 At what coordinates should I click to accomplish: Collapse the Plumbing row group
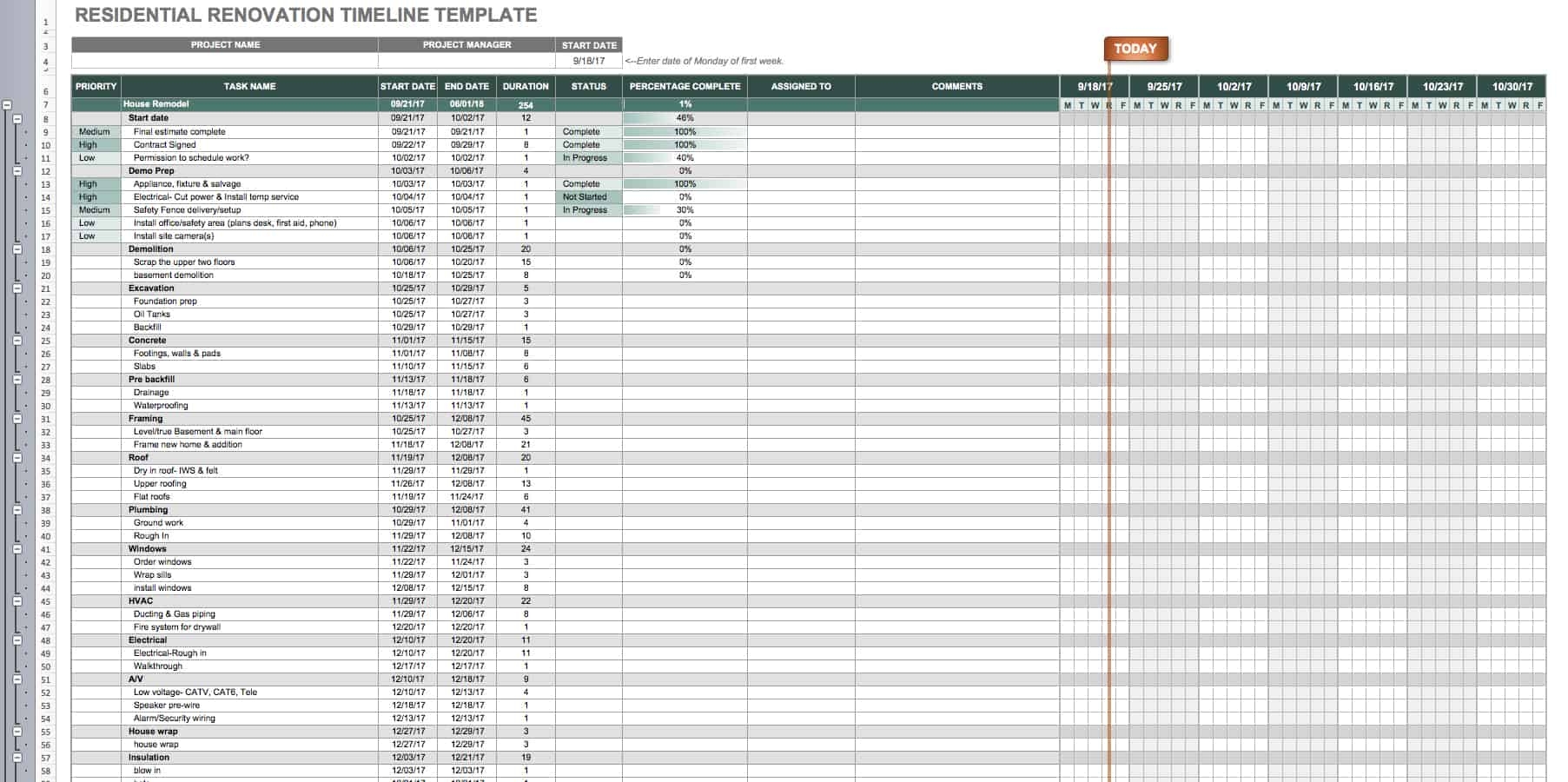(x=19, y=509)
